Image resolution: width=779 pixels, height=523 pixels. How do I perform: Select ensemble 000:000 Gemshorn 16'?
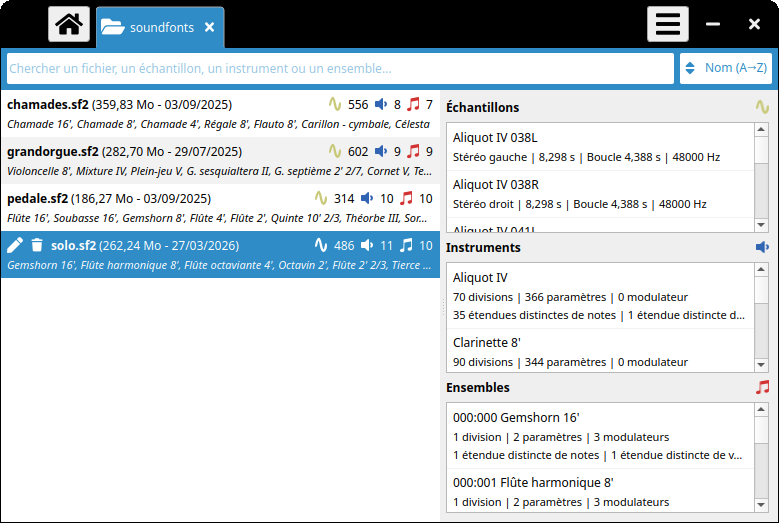600,427
